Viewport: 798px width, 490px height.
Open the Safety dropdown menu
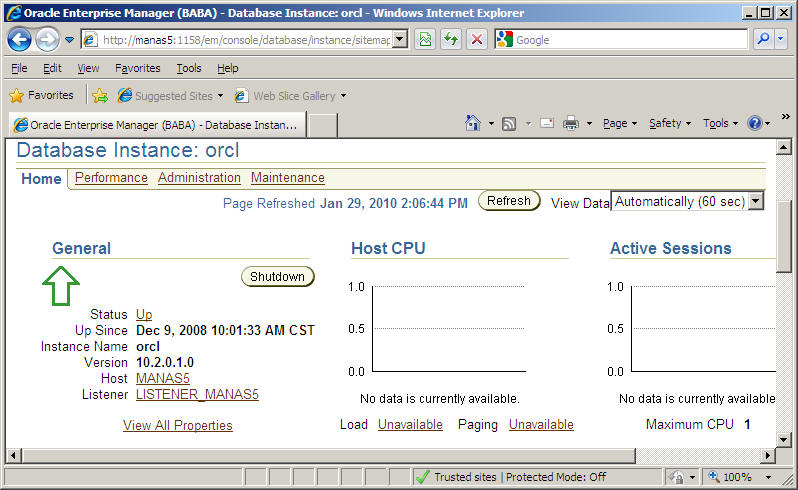pos(670,123)
